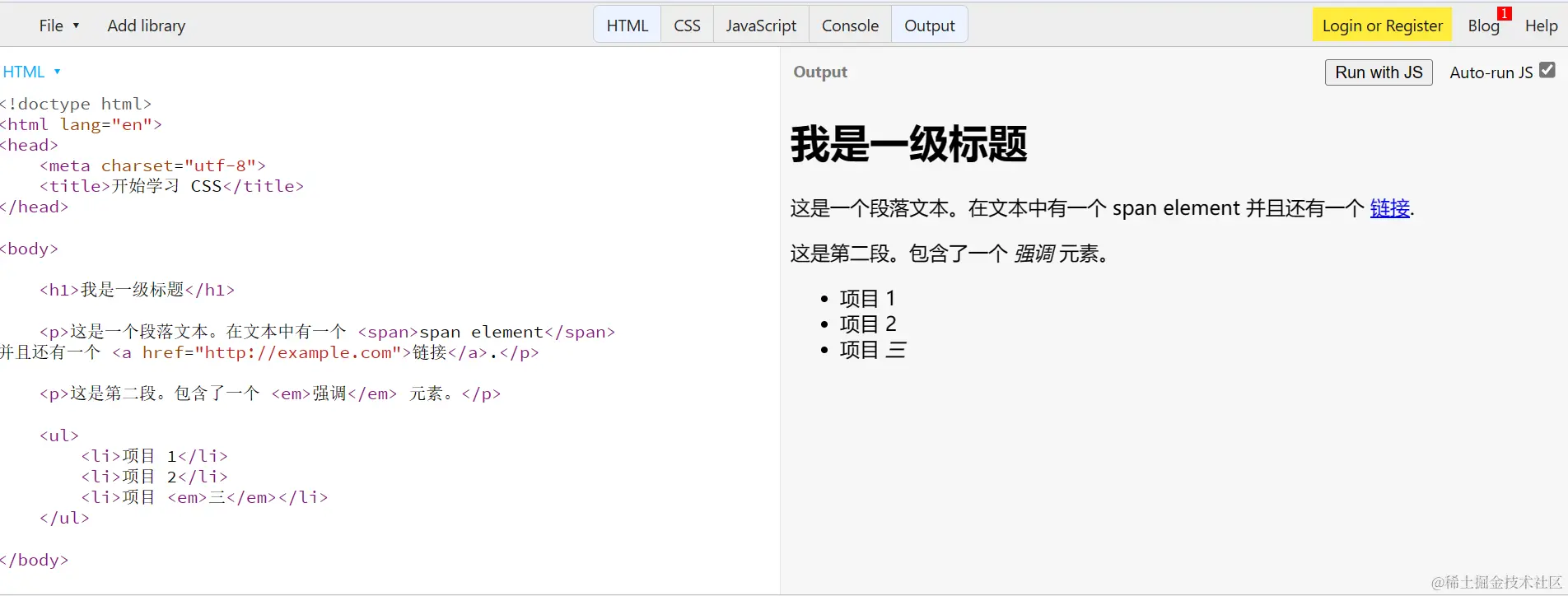
Task: Click the red Blog notification badge
Action: point(1505,13)
